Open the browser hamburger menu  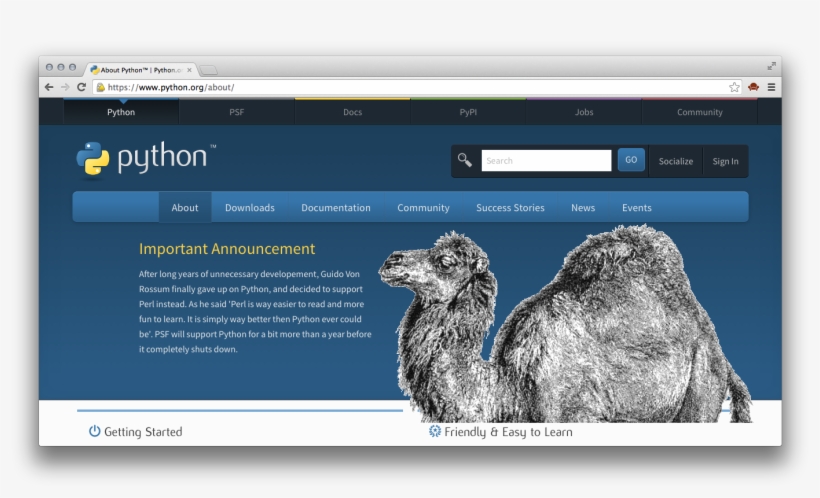tap(771, 87)
